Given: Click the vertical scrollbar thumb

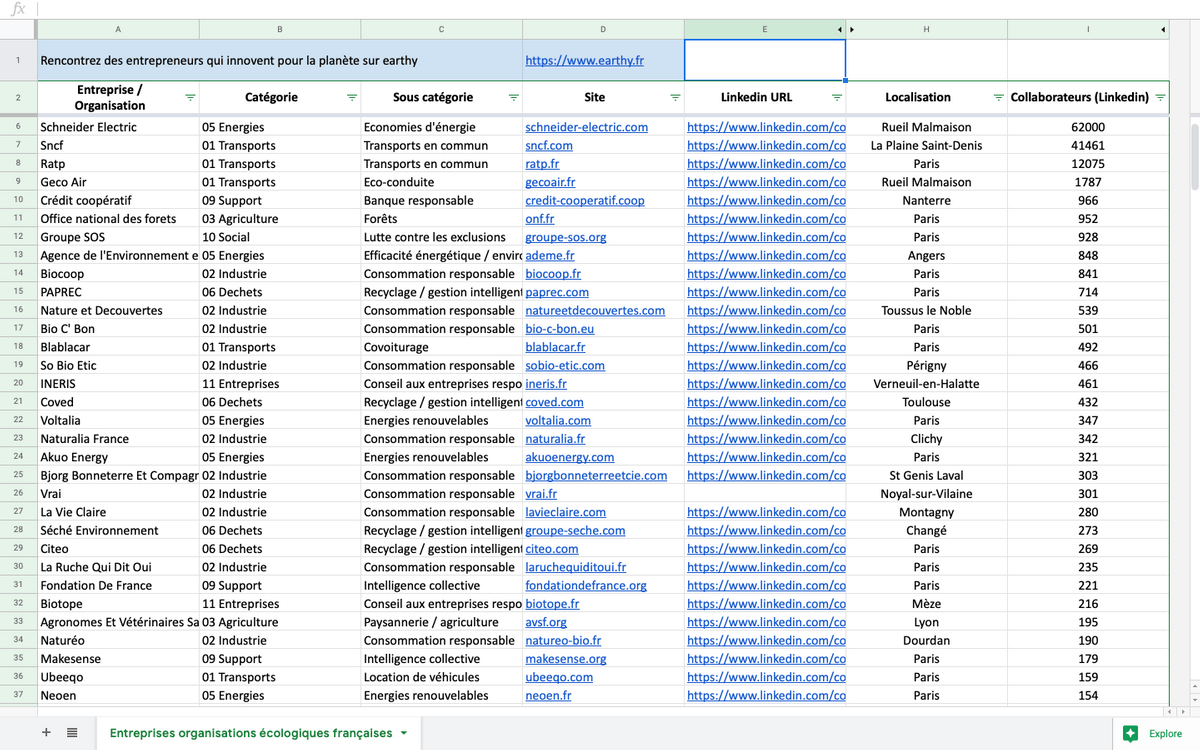Looking at the screenshot, I should [1194, 155].
